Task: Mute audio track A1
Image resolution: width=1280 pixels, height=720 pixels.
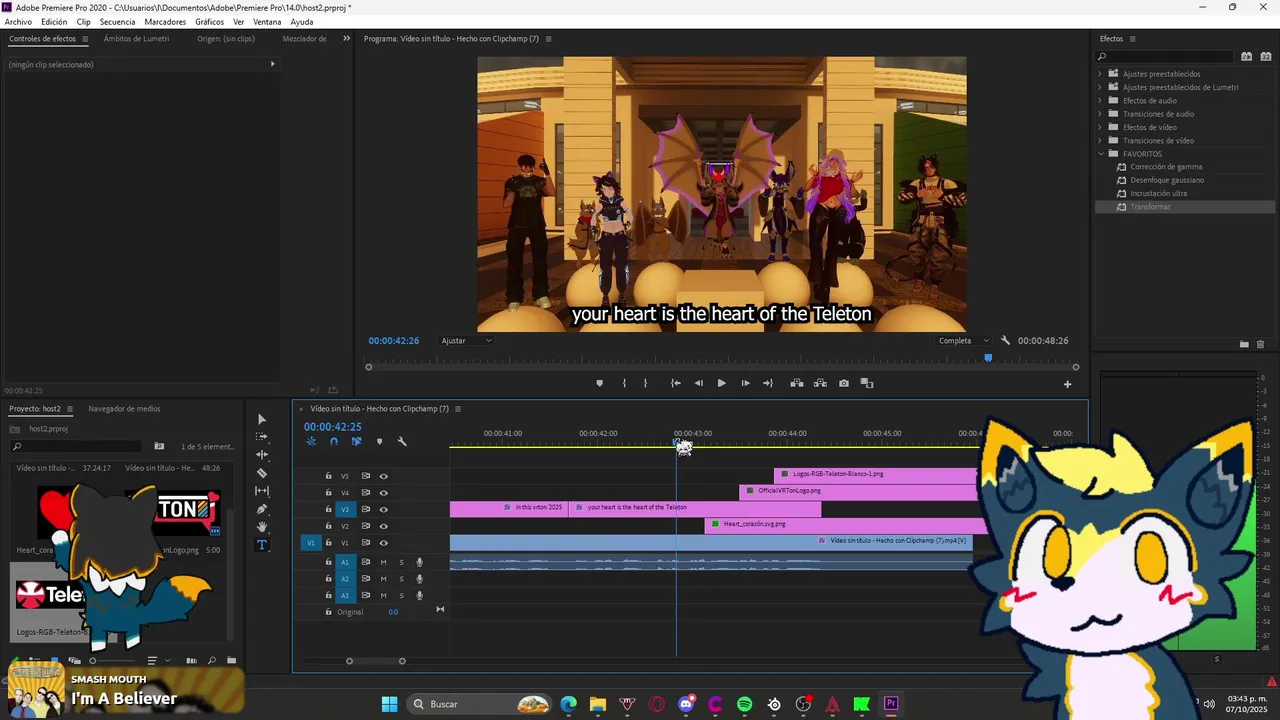Action: pos(383,562)
